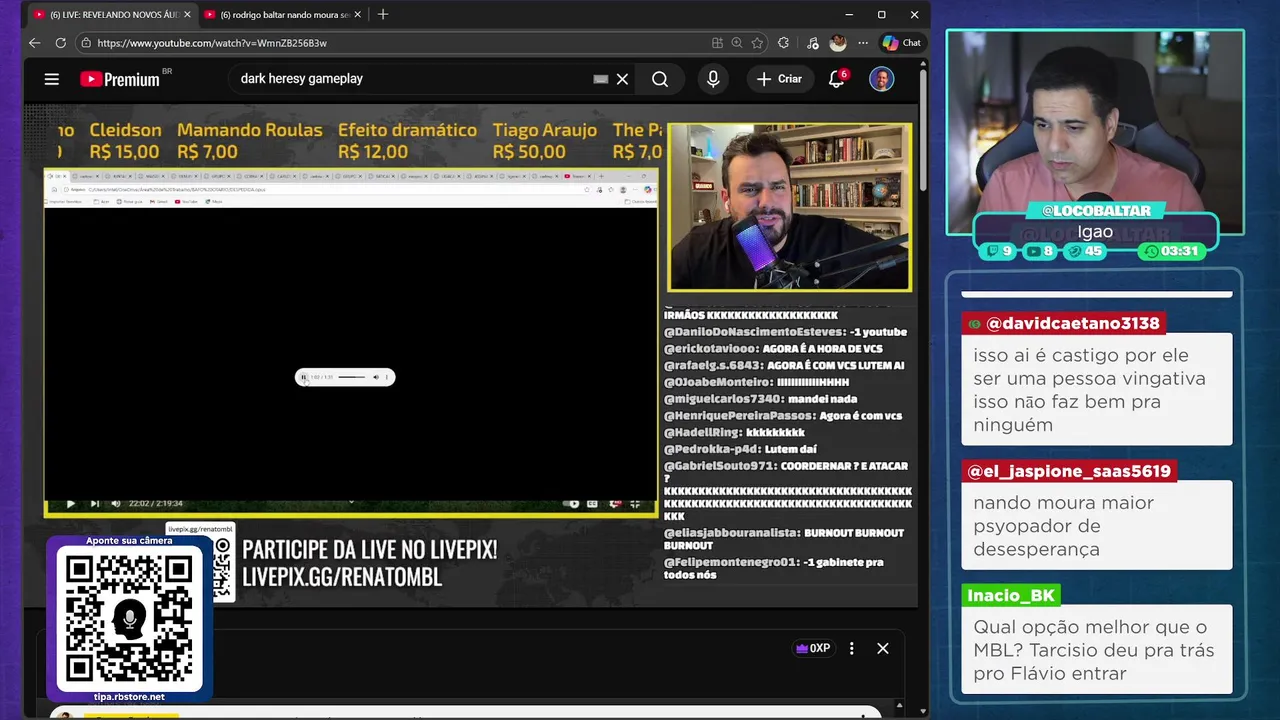The image size is (1280, 720).
Task: Click the 'LIVEPIX.GG/RENATOMBL' banner text
Action: (342, 578)
